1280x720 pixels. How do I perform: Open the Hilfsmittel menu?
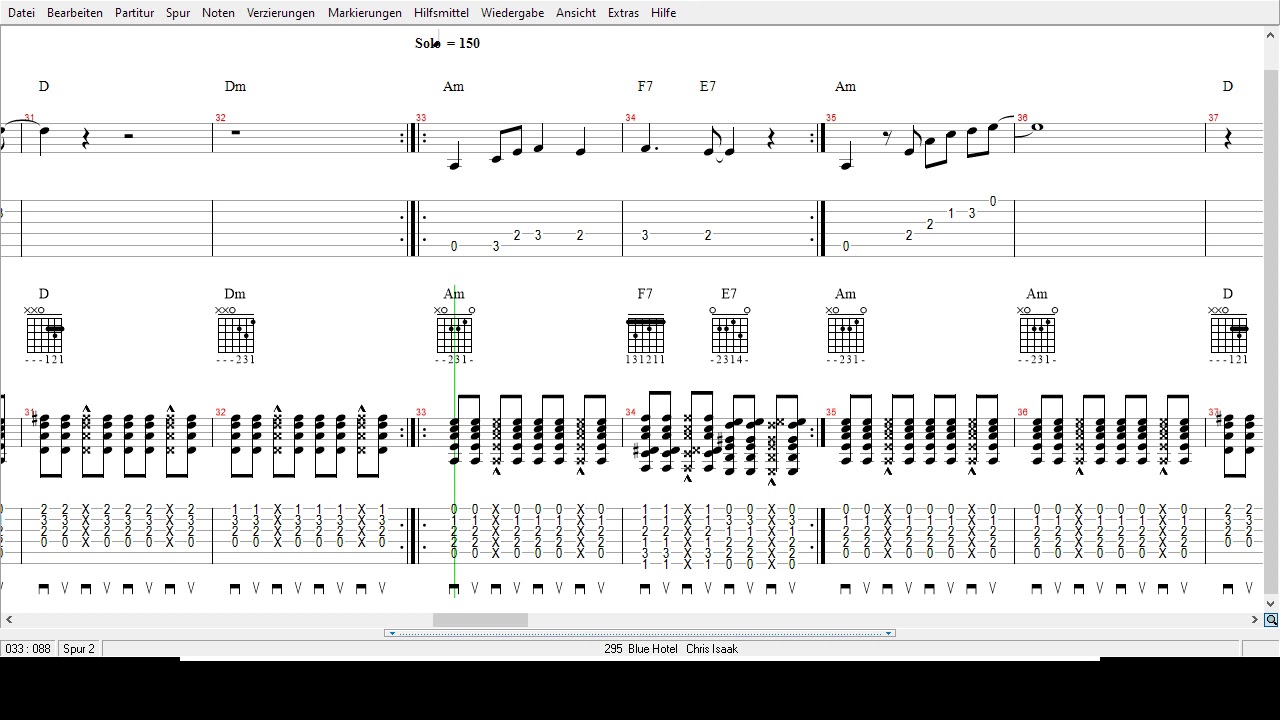click(441, 13)
